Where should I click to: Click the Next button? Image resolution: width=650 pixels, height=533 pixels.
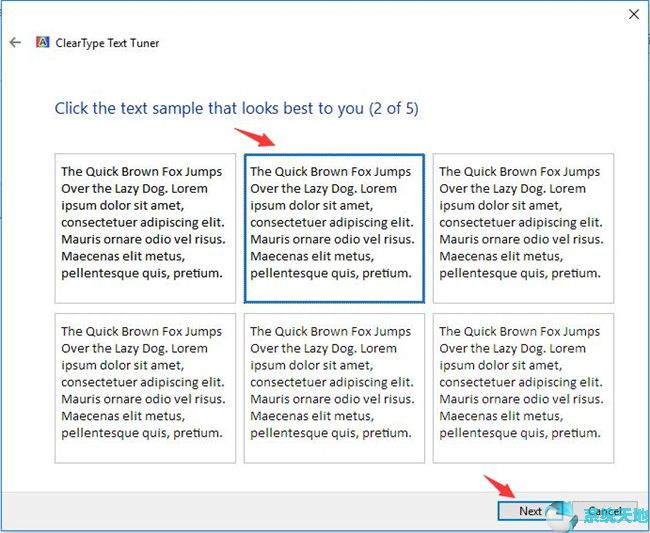(530, 511)
